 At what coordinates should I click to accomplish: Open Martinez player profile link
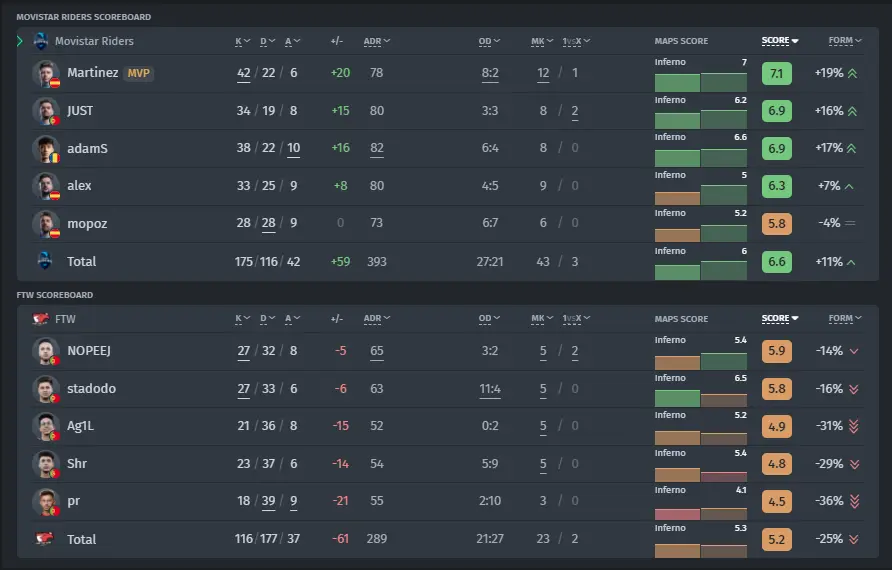point(93,73)
